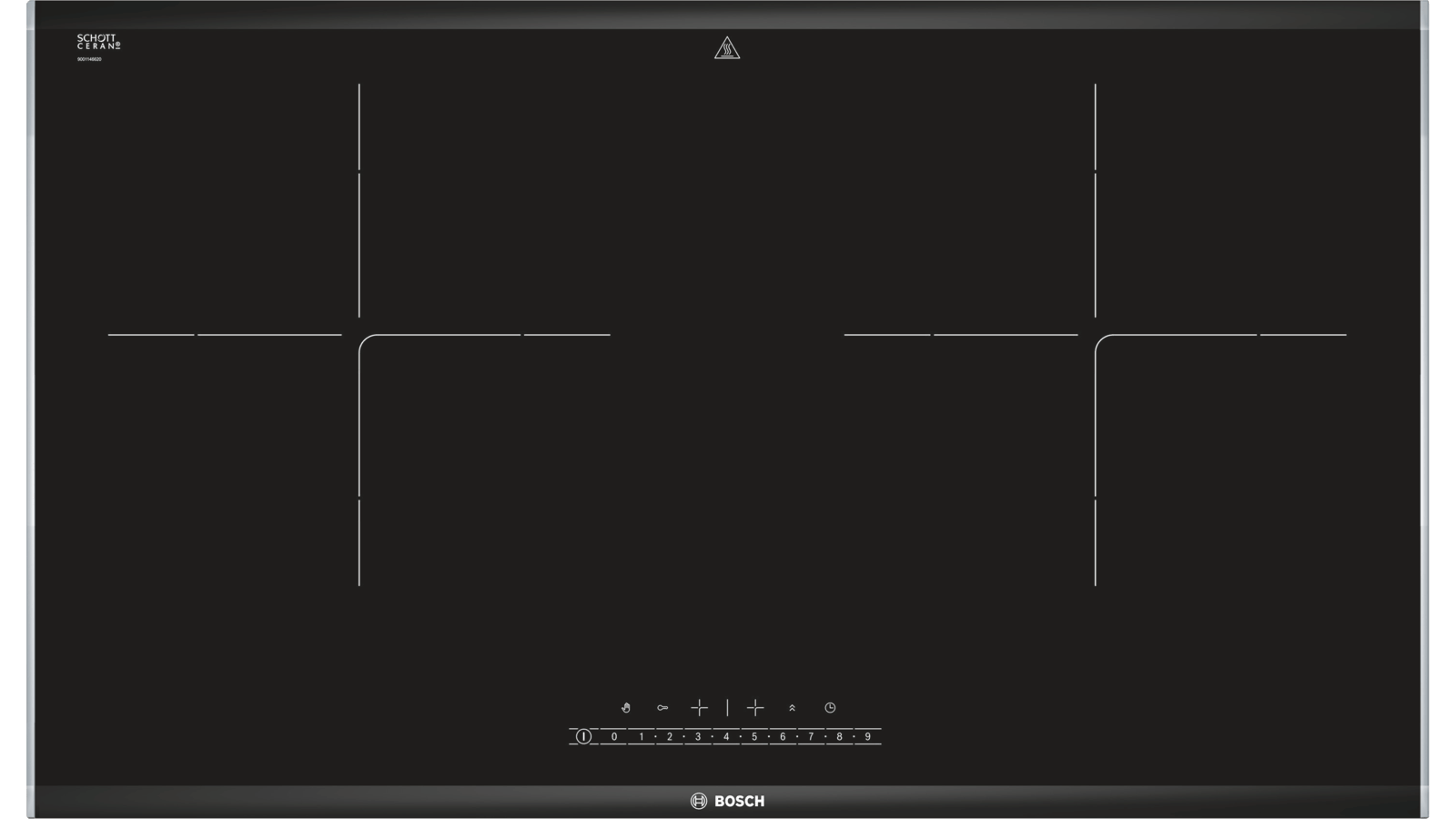Select the left cooking zone cross symbol

pyautogui.click(x=699, y=707)
